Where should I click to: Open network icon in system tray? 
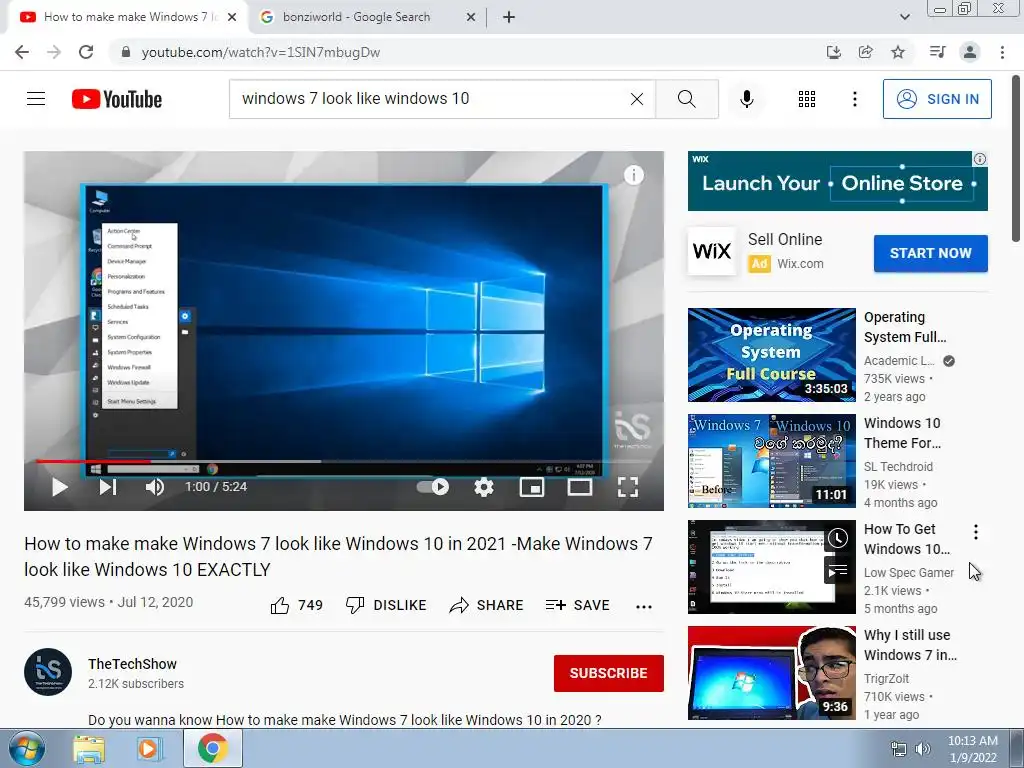pos(899,749)
